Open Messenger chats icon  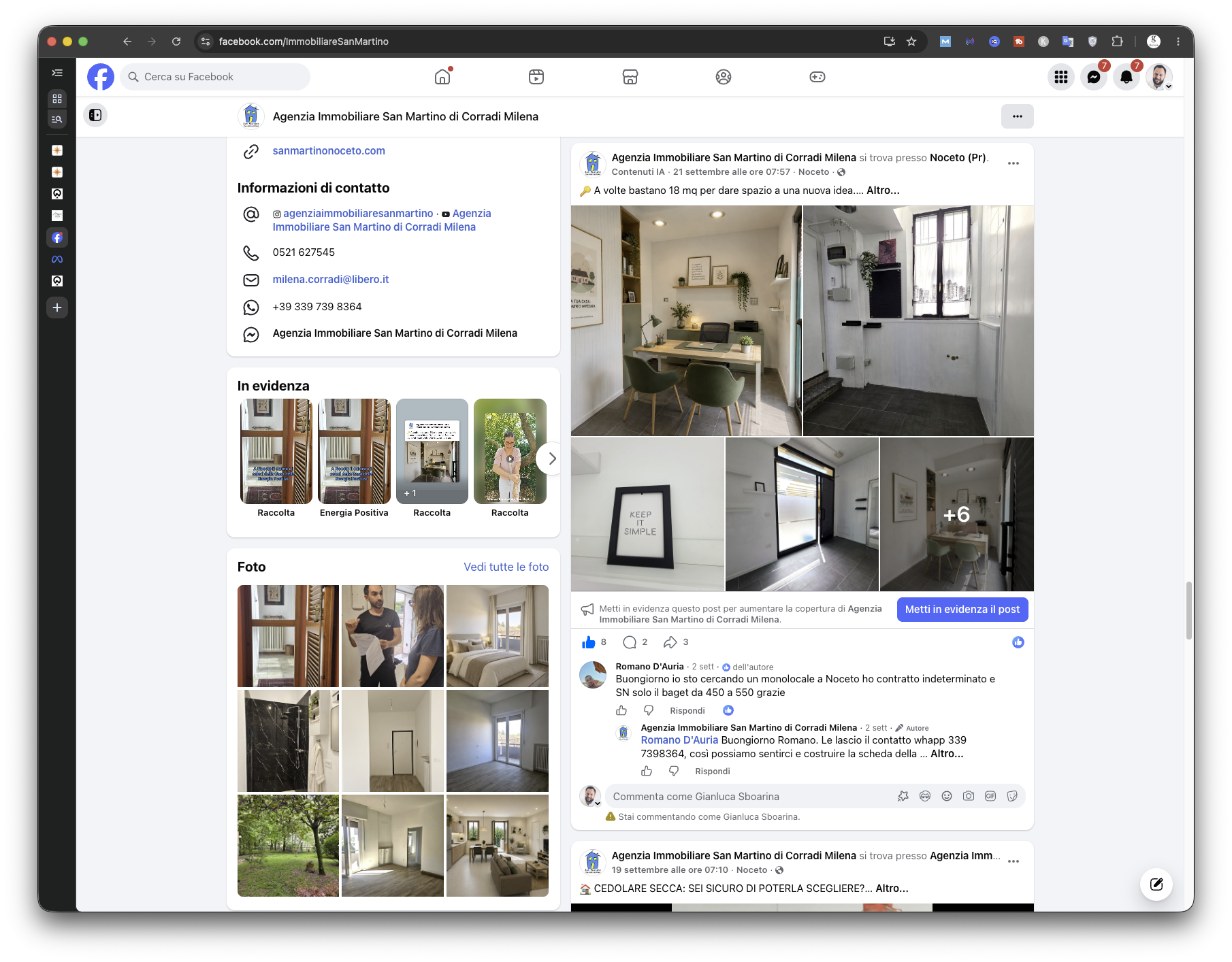1094,77
